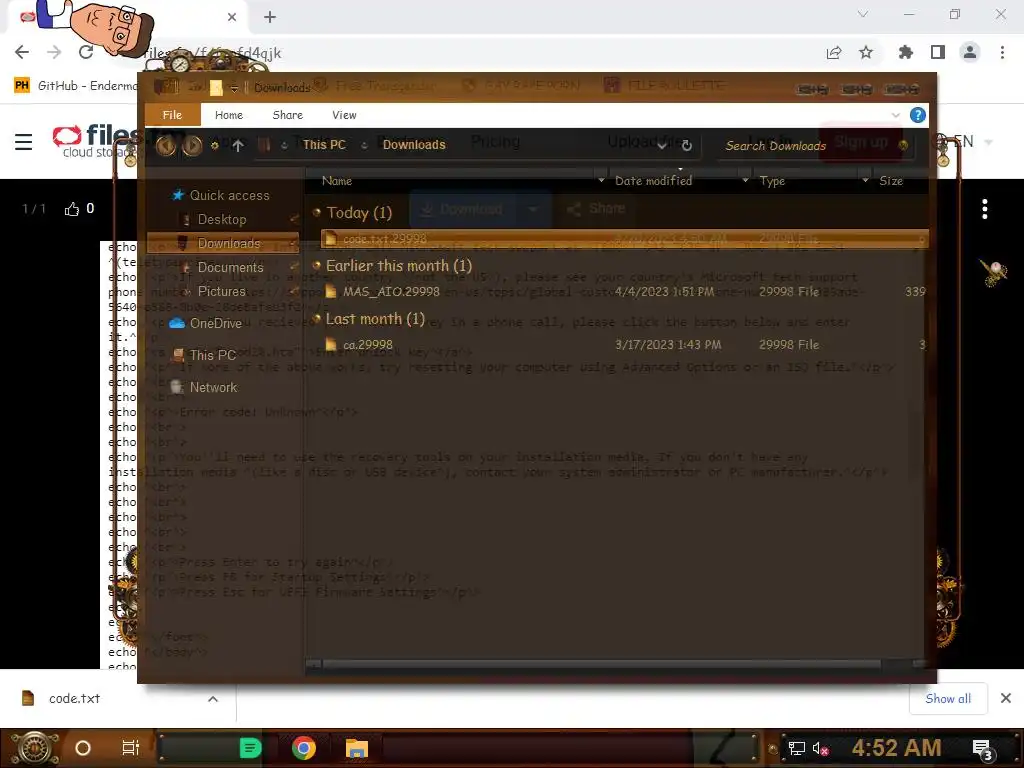Sort by Type column header
Image resolution: width=1024 pixels, height=768 pixels.
pyautogui.click(x=772, y=181)
